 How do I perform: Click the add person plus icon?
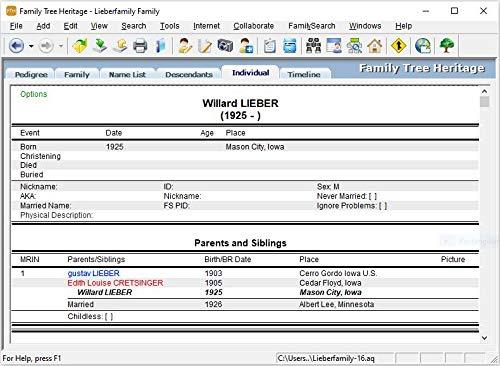246,46
